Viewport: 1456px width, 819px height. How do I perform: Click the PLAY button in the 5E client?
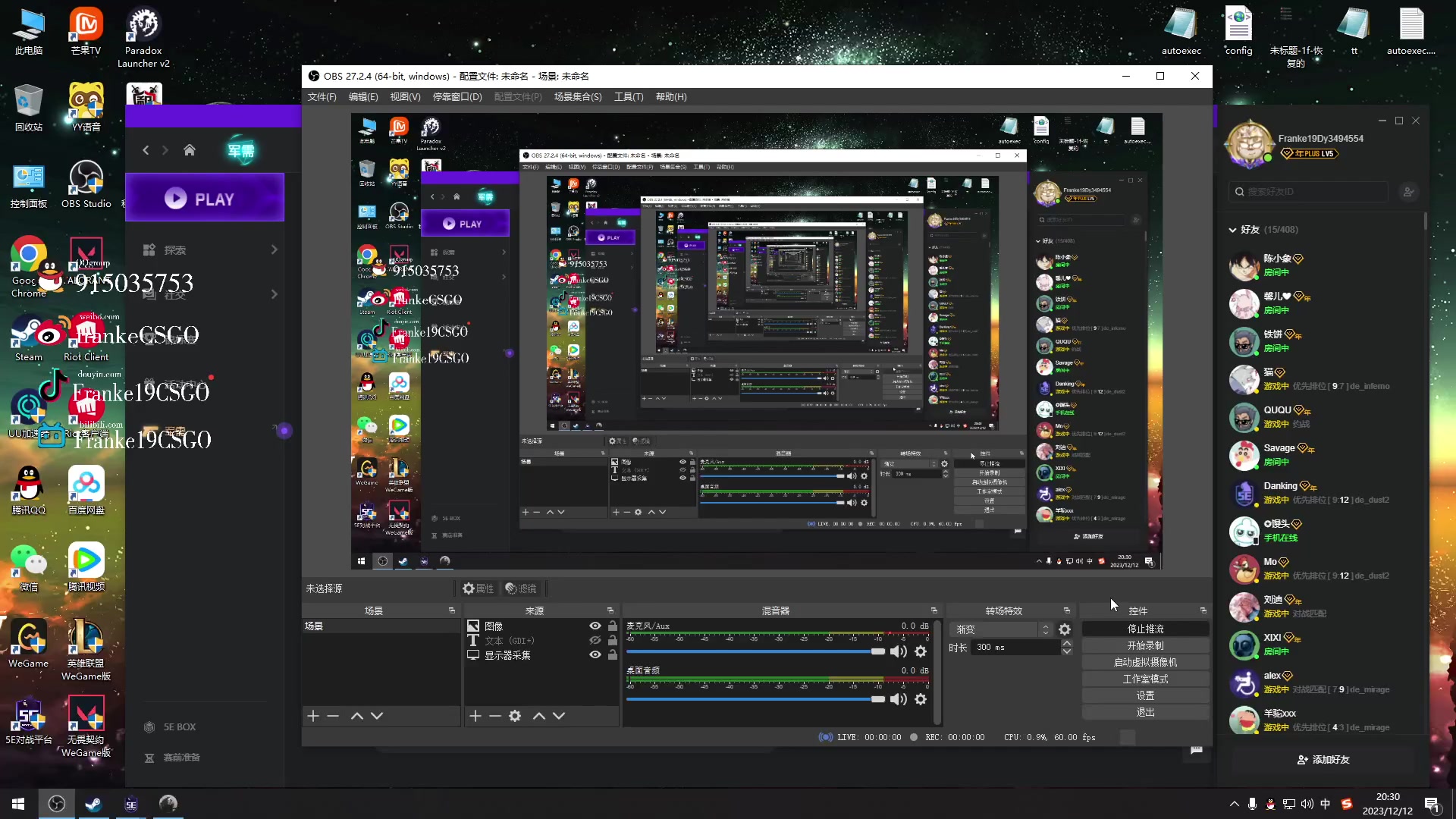click(205, 198)
